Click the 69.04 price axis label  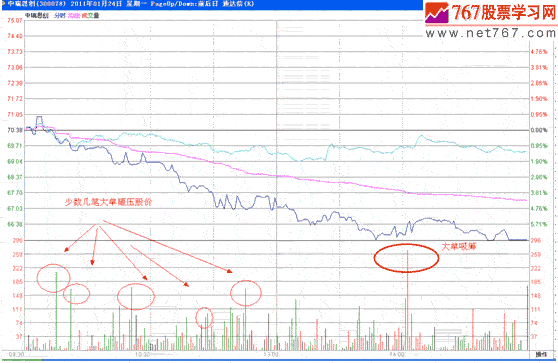[x=15, y=161]
